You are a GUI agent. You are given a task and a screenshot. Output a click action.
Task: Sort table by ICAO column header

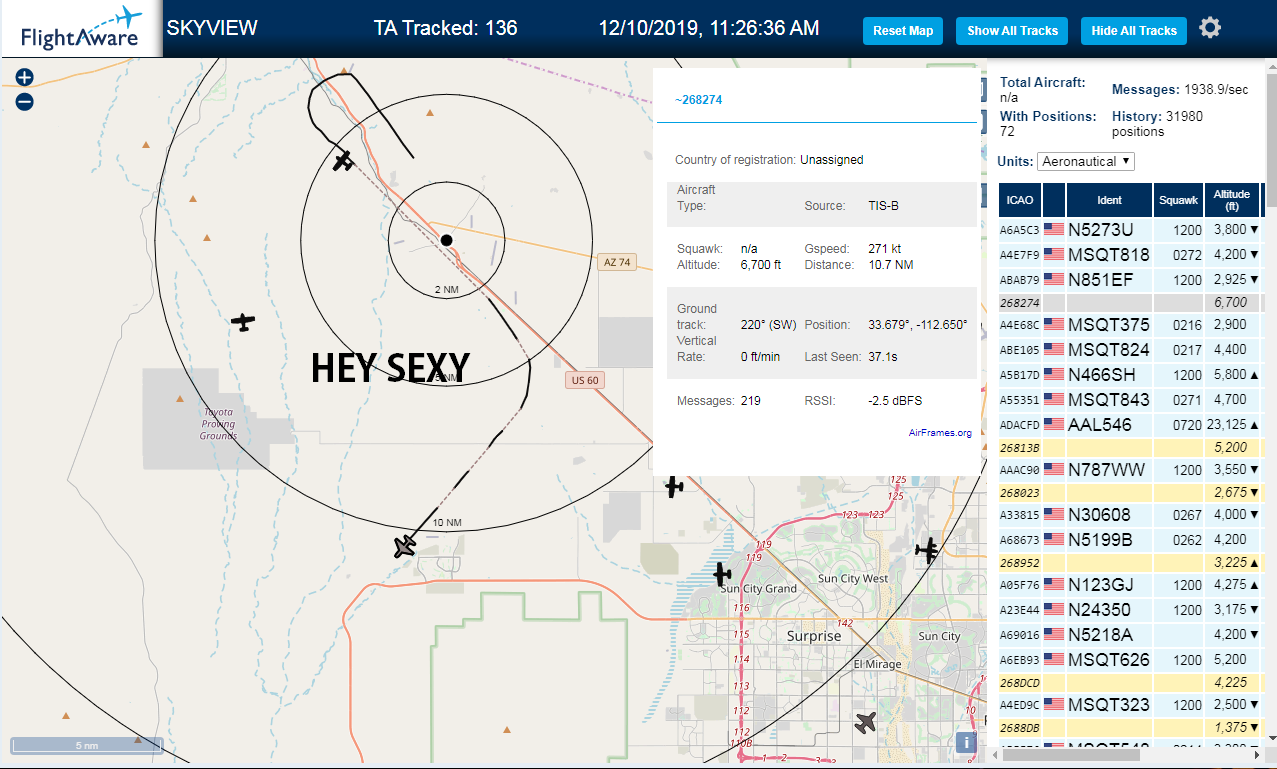pyautogui.click(x=1020, y=200)
